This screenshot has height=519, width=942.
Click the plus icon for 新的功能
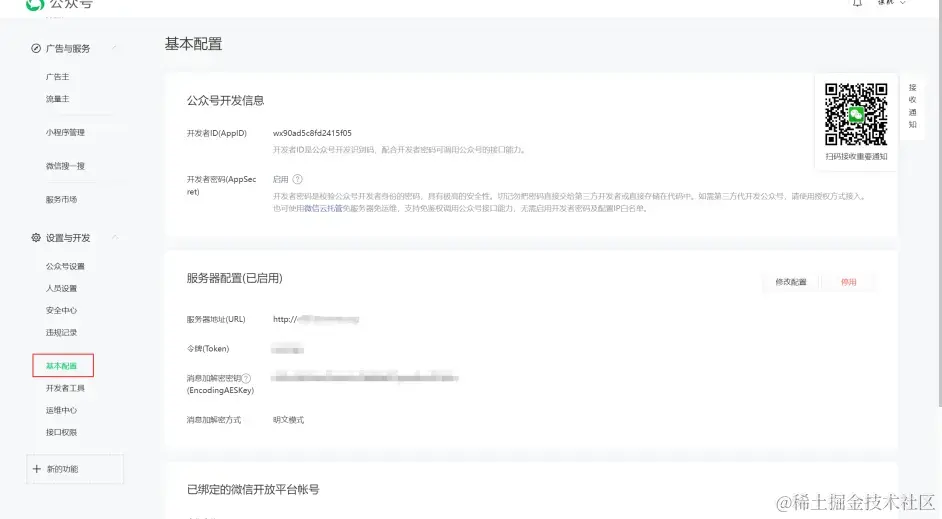[x=37, y=469]
